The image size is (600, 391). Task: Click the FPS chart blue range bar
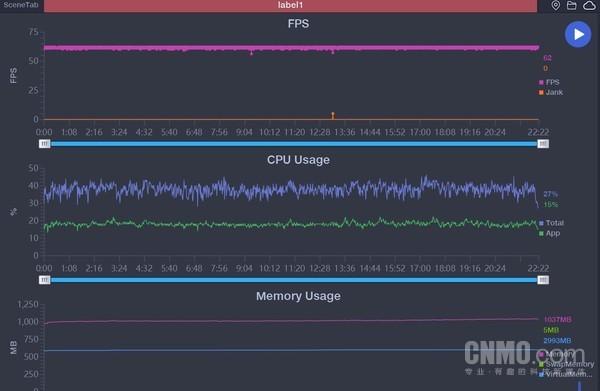(294, 143)
